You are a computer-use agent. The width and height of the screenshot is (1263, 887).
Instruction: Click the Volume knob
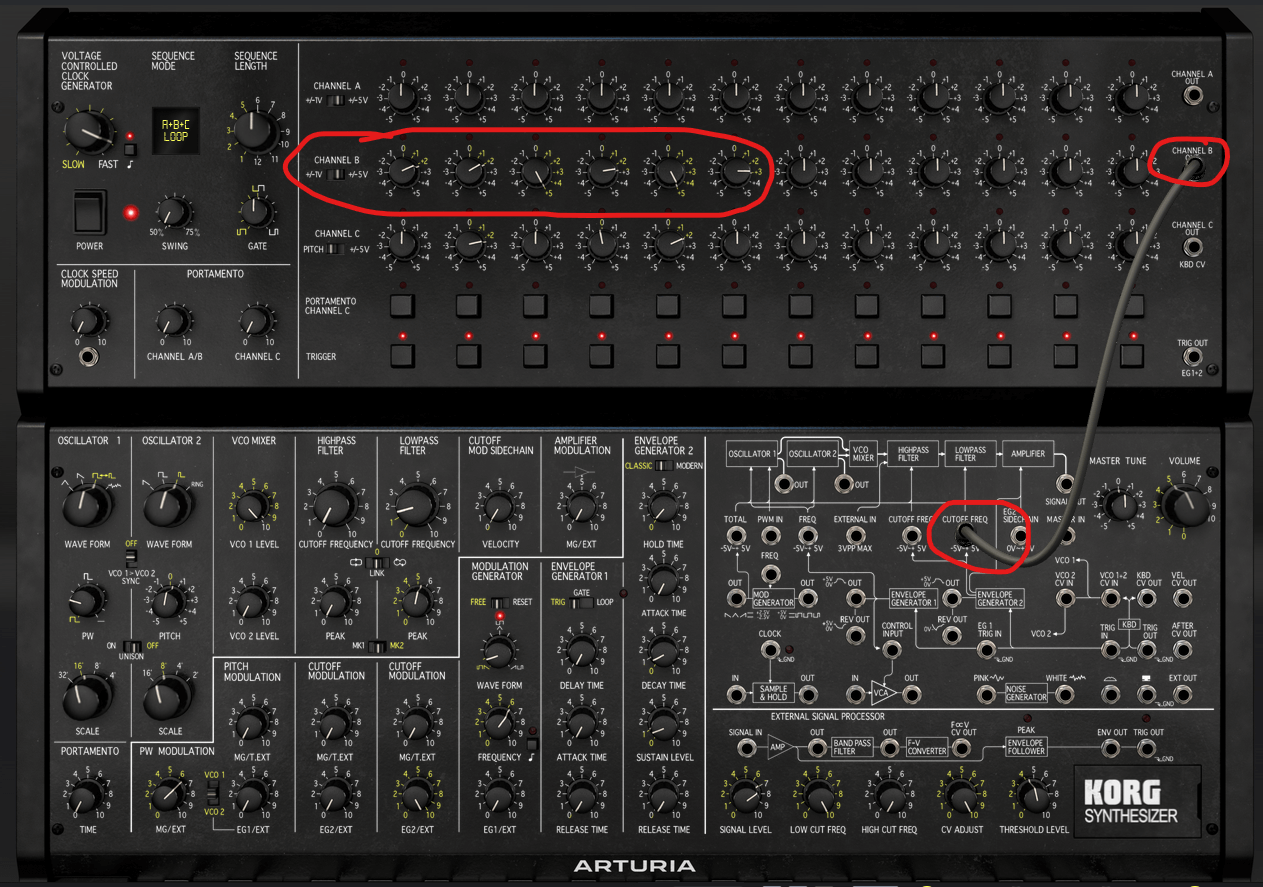[1187, 504]
